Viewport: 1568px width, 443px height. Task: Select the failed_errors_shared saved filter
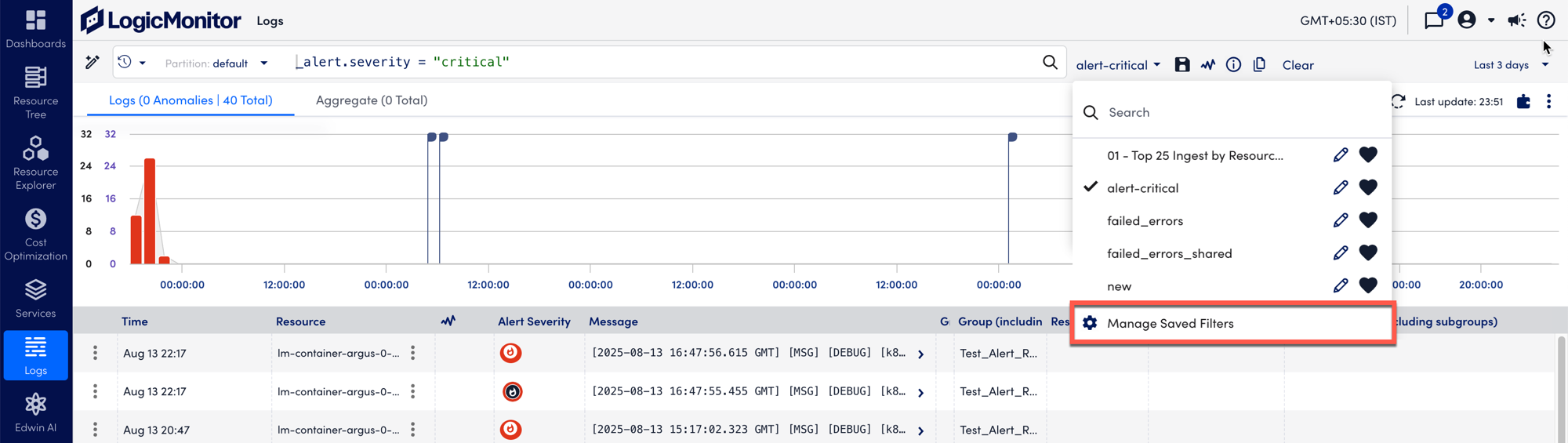click(x=1169, y=253)
